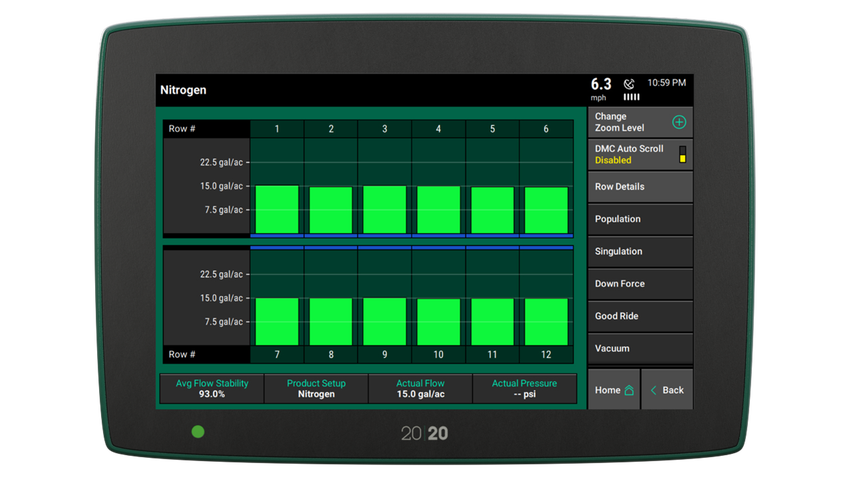The height and width of the screenshot is (478, 850).
Task: Open the Down Force page
Action: tap(640, 283)
